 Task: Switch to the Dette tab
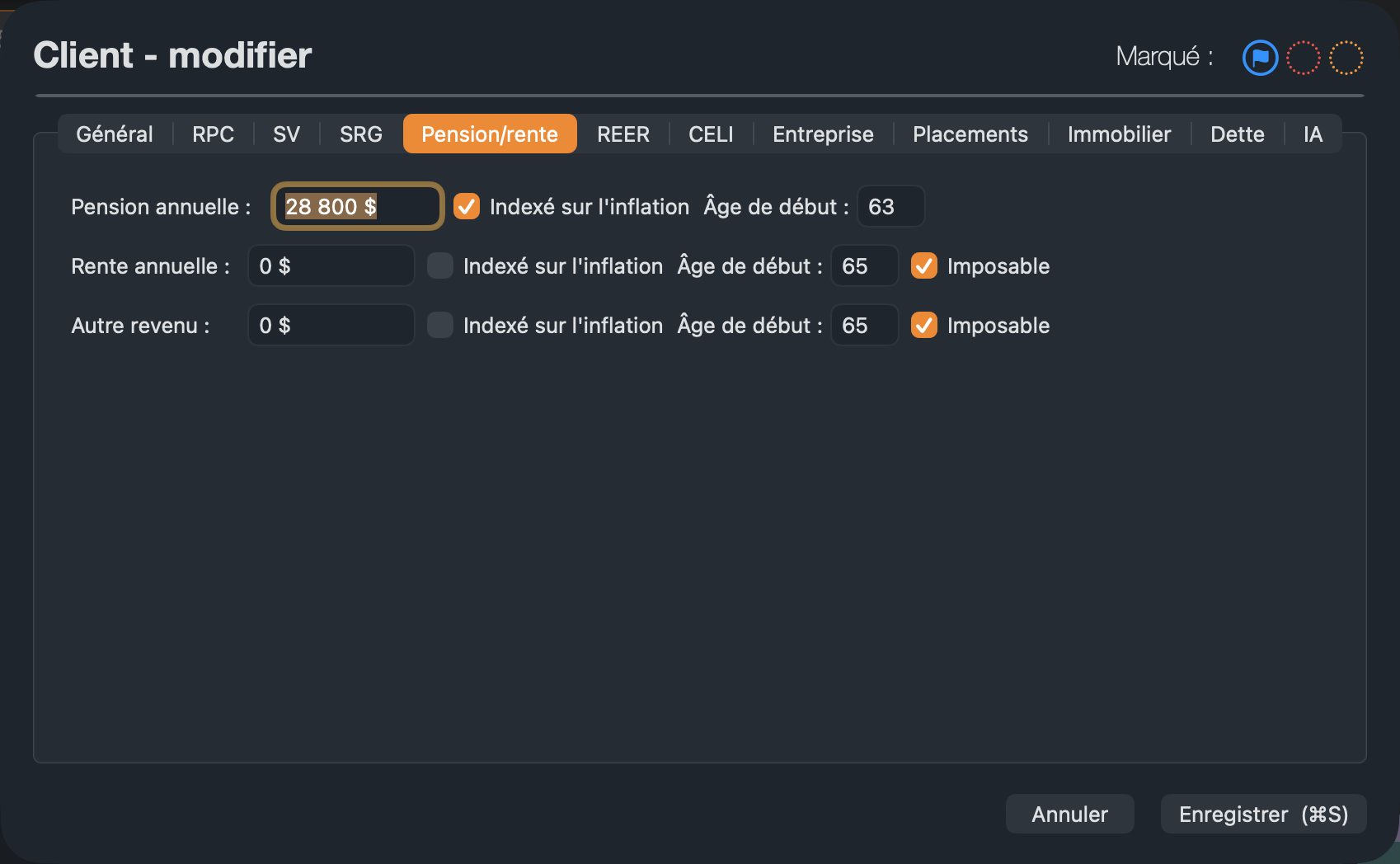tap(1238, 134)
